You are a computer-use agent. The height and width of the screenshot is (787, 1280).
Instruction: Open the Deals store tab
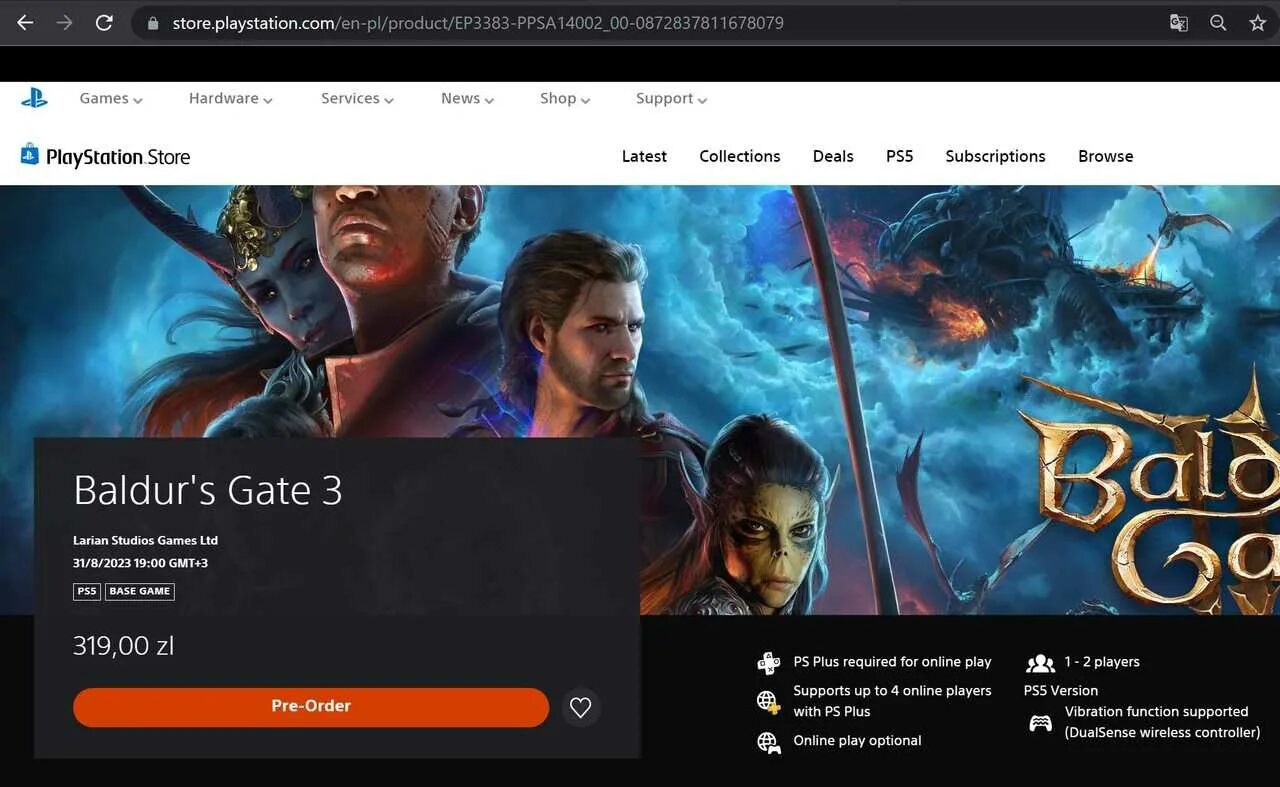point(833,156)
